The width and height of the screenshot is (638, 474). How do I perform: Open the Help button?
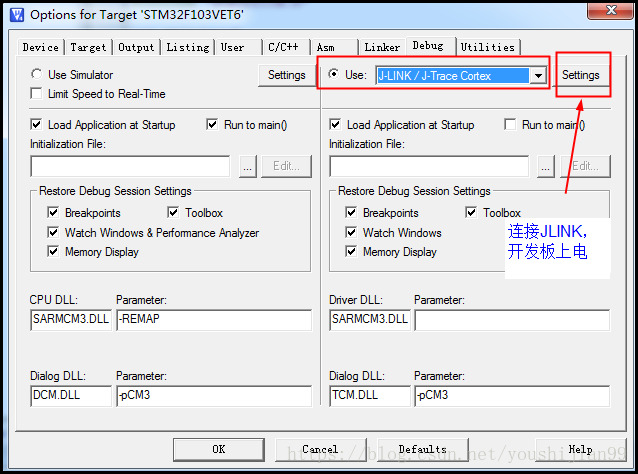coord(581,450)
